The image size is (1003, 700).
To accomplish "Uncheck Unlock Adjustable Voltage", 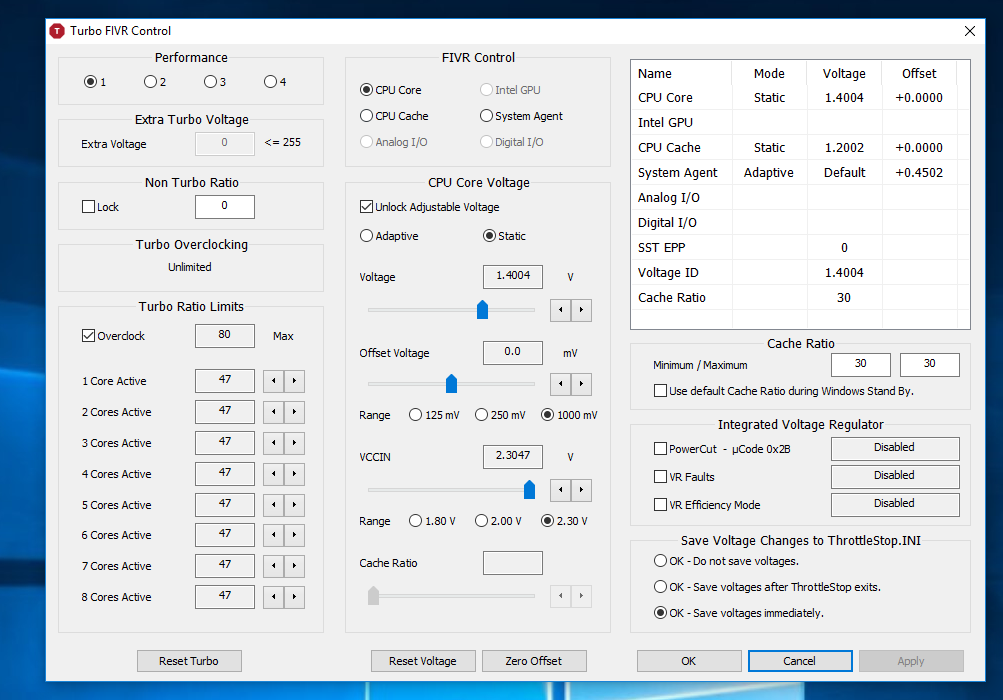I will point(366,207).
